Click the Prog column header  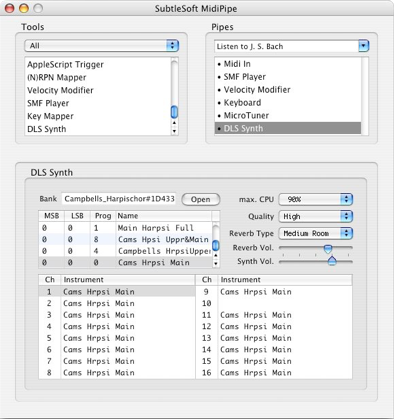pos(103,216)
